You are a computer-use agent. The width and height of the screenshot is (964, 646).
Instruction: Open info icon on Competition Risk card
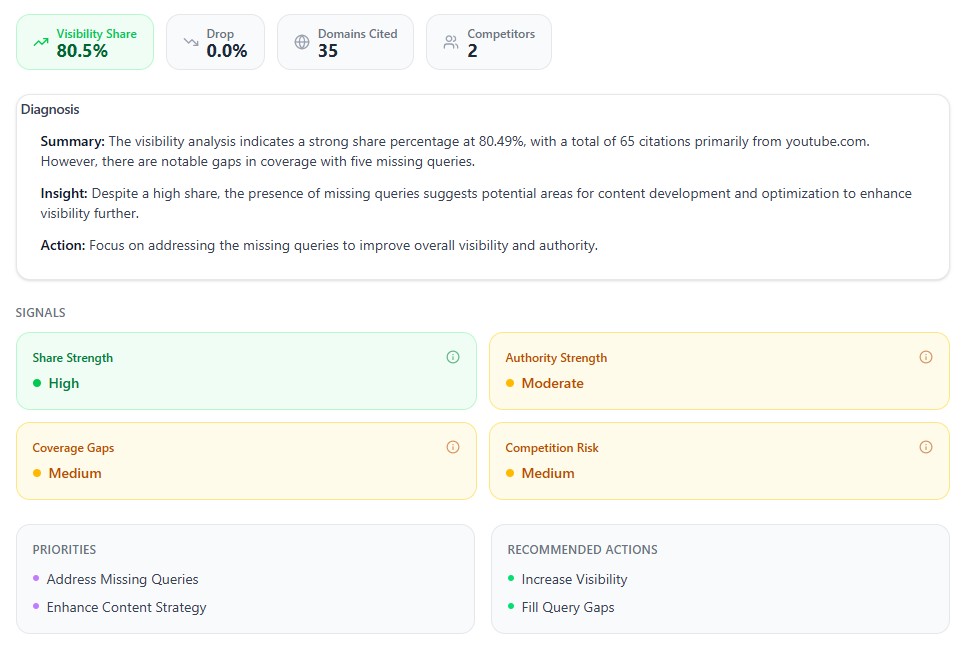point(926,447)
